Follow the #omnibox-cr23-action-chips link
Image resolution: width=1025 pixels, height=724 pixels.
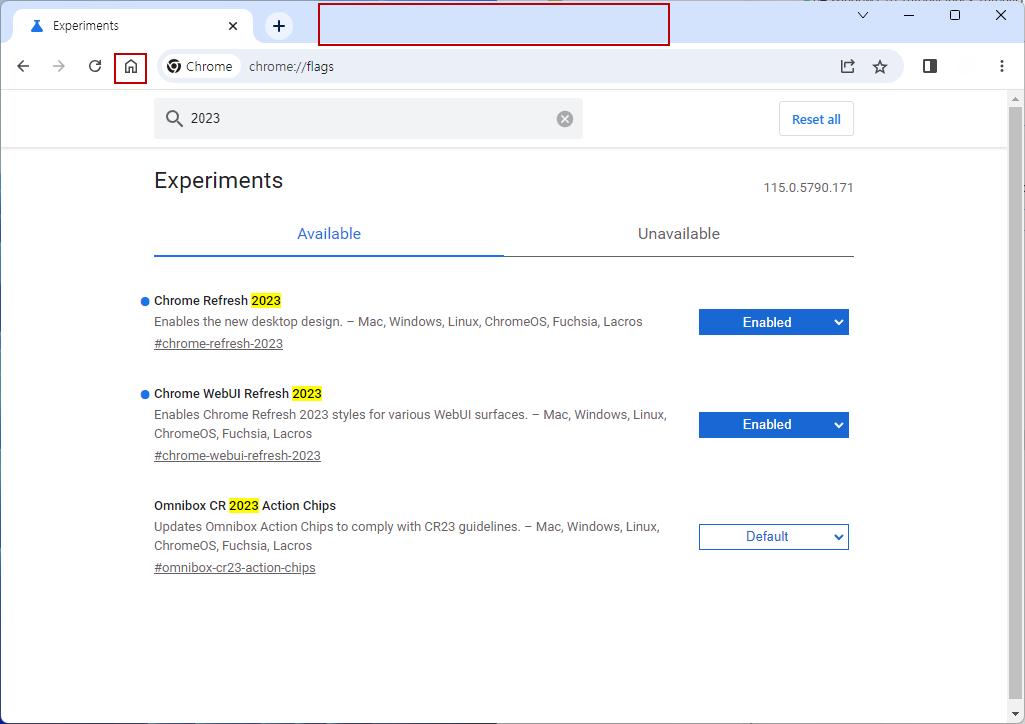tap(235, 568)
